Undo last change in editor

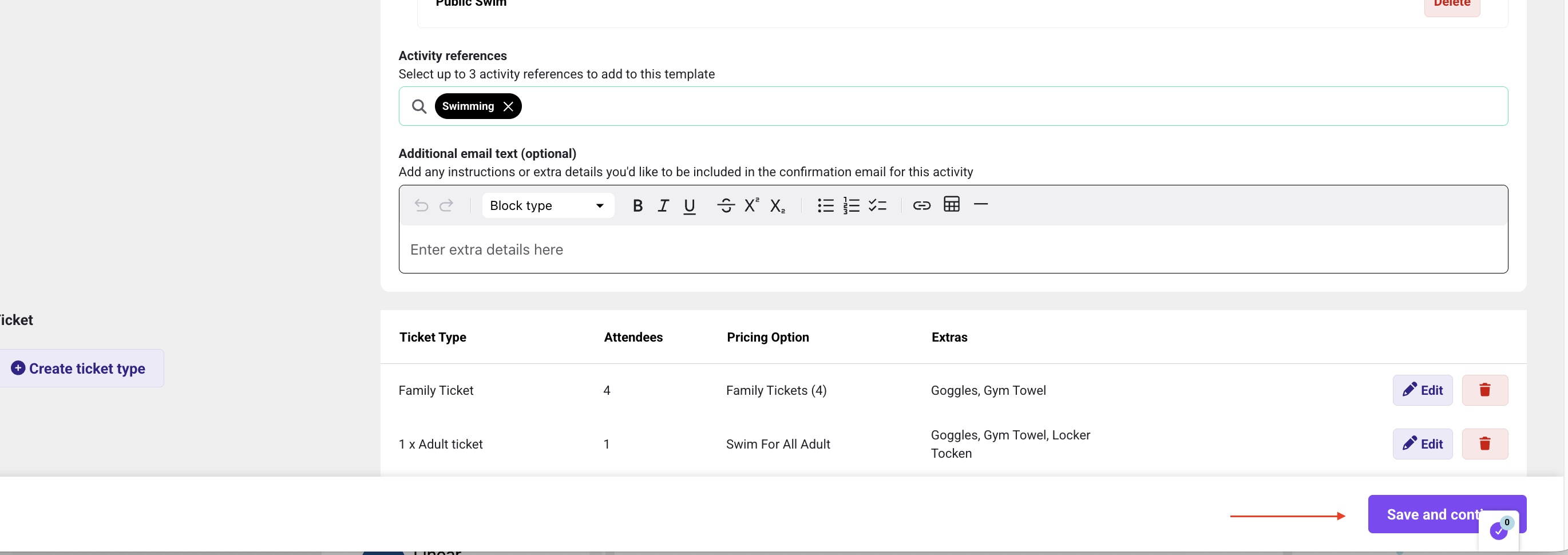click(421, 205)
